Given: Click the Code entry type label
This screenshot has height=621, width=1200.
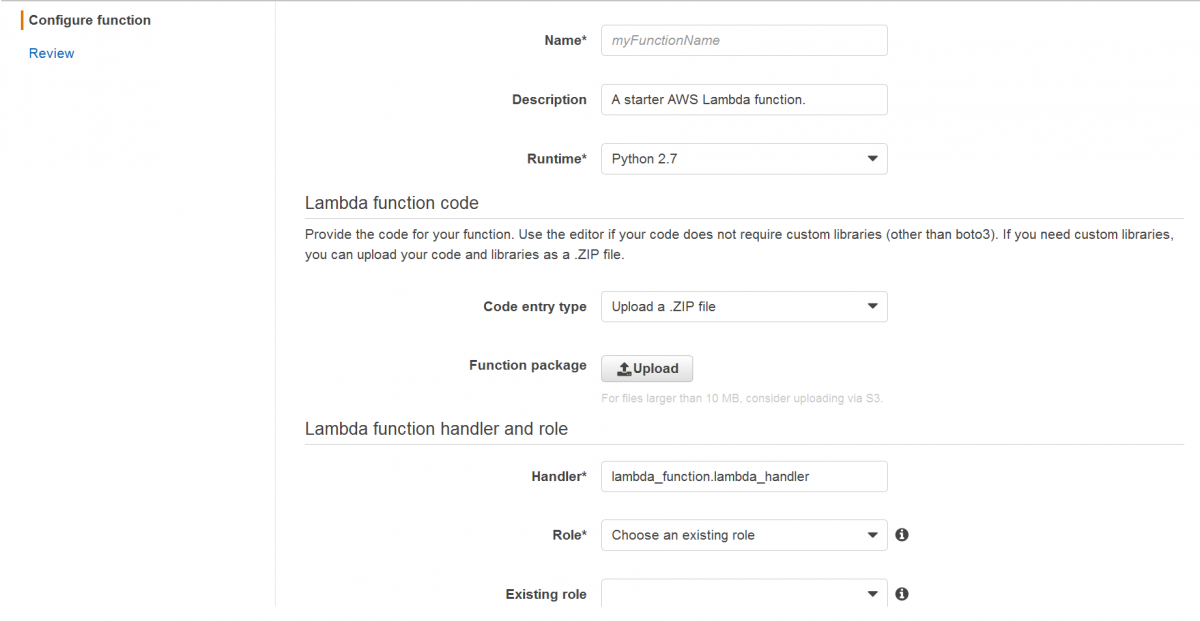Looking at the screenshot, I should [535, 307].
